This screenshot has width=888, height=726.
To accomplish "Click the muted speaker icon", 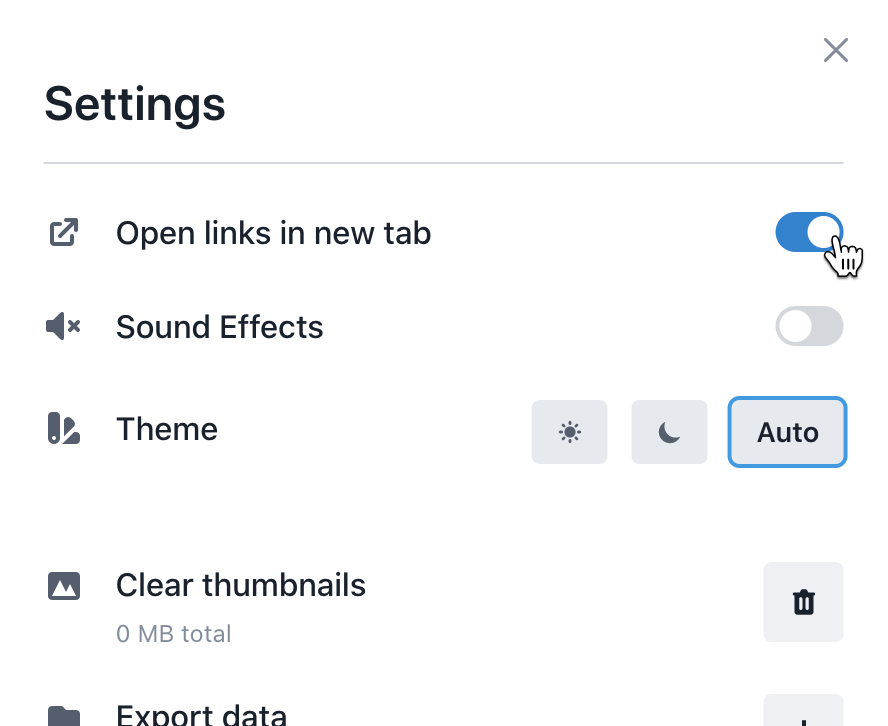I will coord(63,326).
